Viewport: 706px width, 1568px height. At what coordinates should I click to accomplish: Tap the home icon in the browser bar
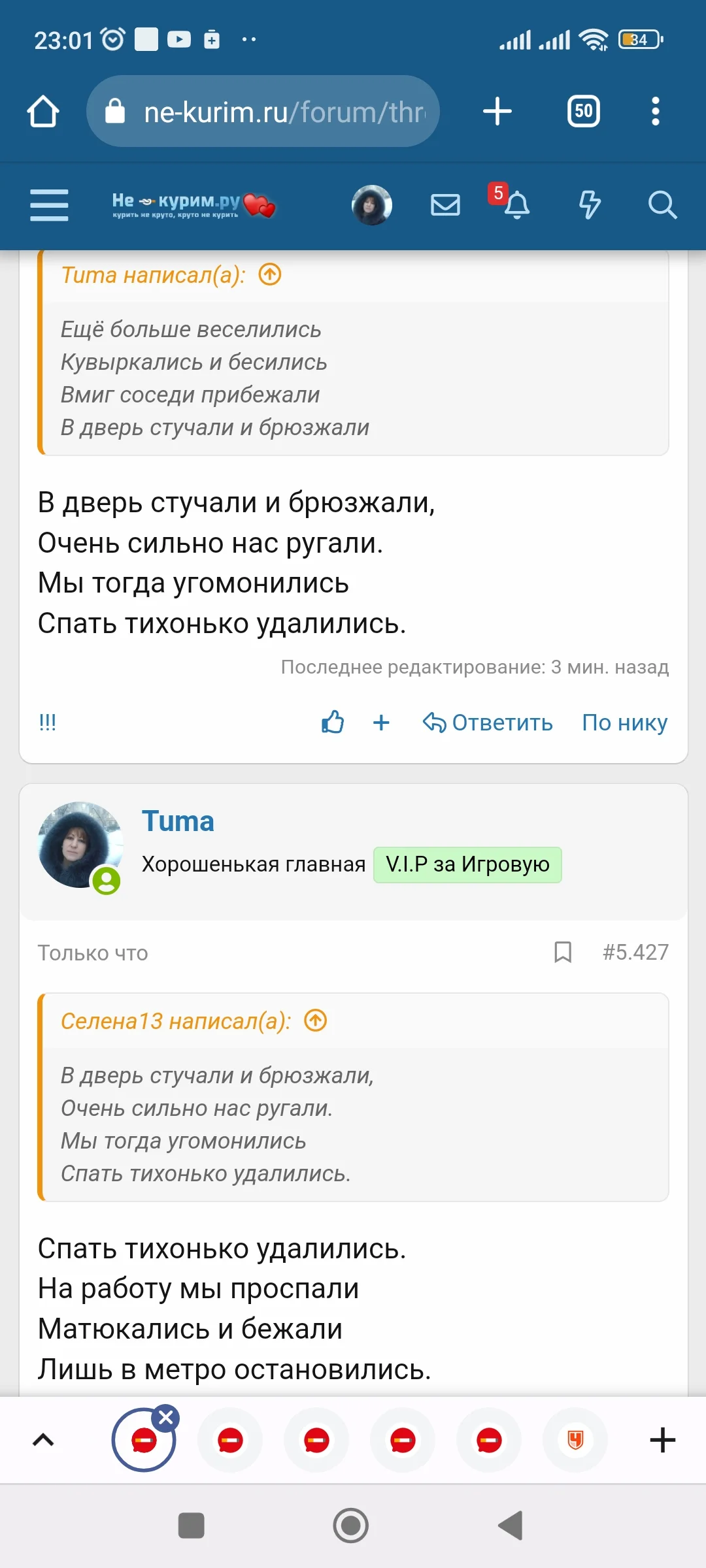tap(43, 110)
